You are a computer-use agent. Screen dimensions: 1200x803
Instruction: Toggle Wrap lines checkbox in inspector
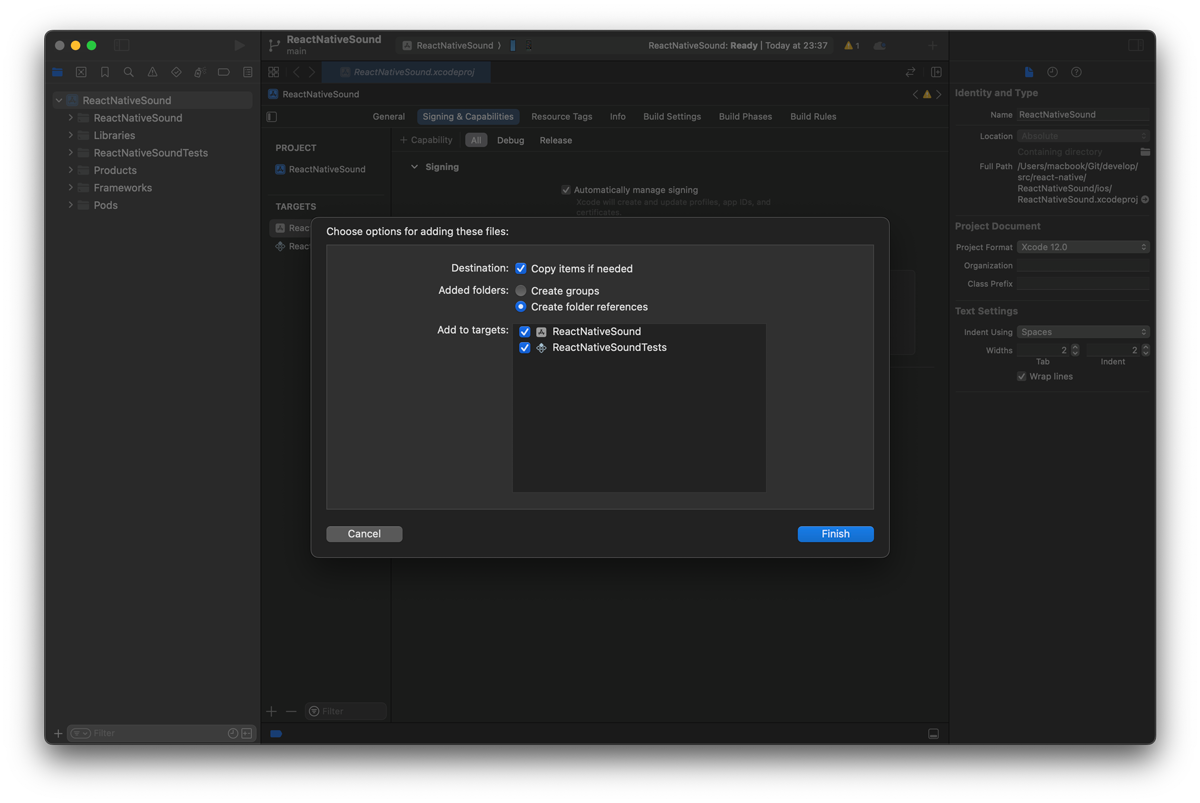[x=1021, y=376]
